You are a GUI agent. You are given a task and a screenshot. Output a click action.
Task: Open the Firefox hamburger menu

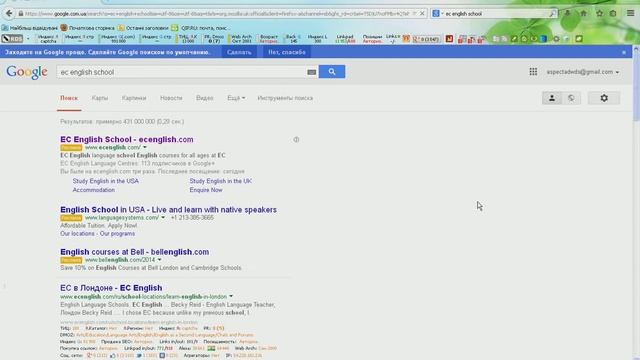click(x=631, y=13)
